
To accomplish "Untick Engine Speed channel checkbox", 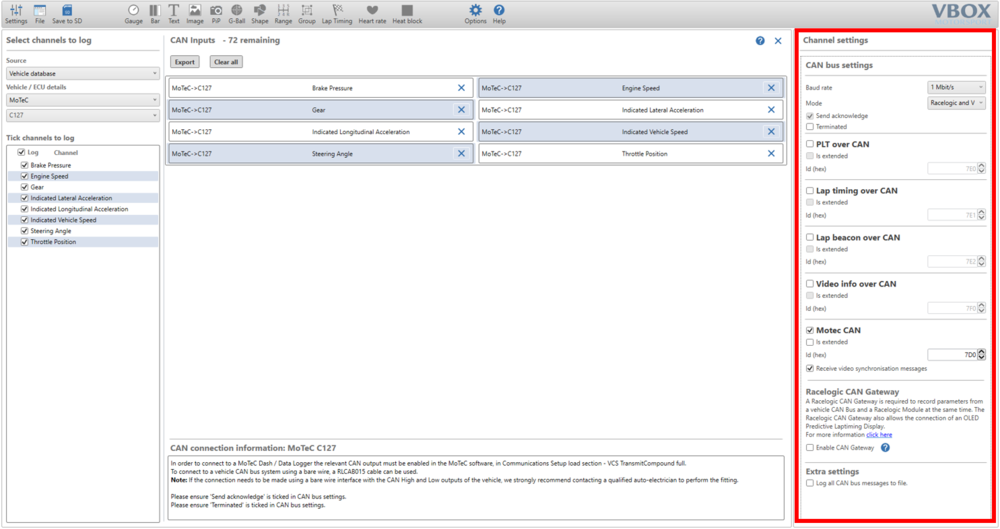I will [24, 176].
